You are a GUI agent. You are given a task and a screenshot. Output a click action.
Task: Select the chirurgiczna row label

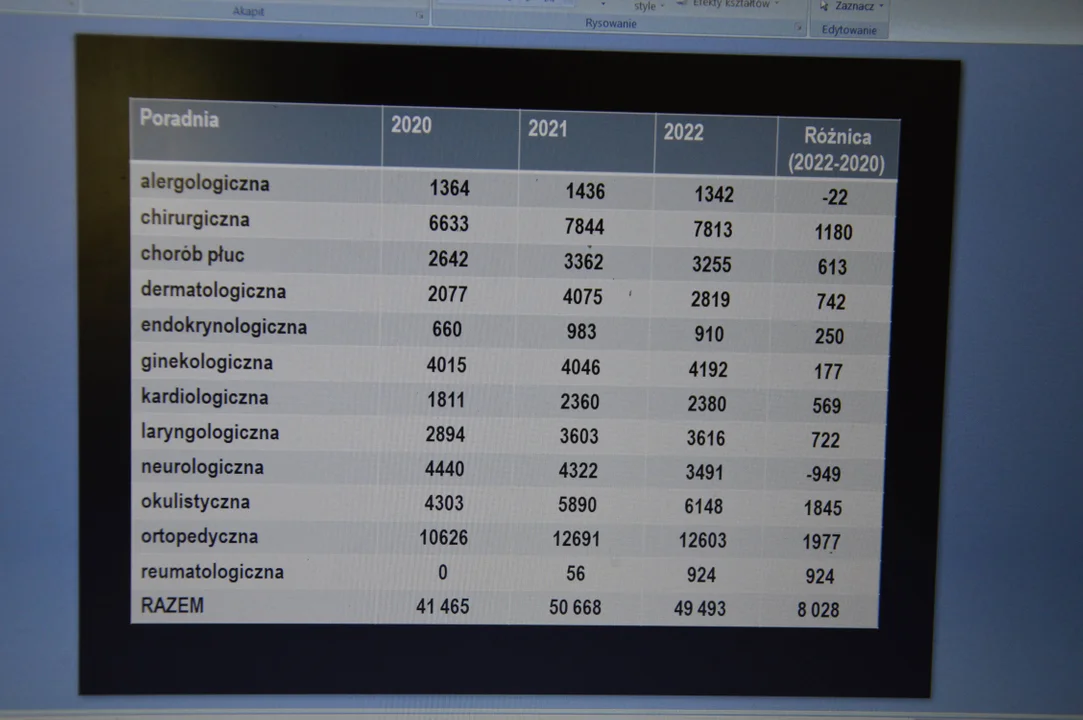pyautogui.click(x=195, y=218)
